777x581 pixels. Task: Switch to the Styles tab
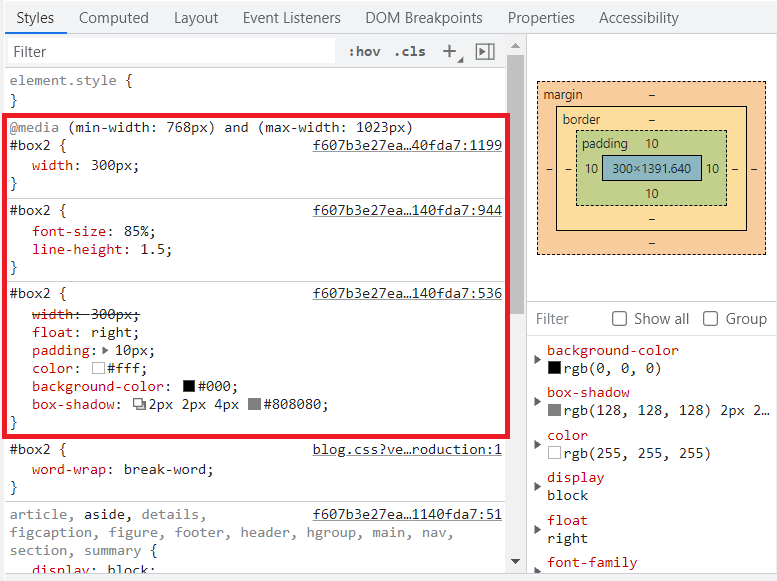35,18
